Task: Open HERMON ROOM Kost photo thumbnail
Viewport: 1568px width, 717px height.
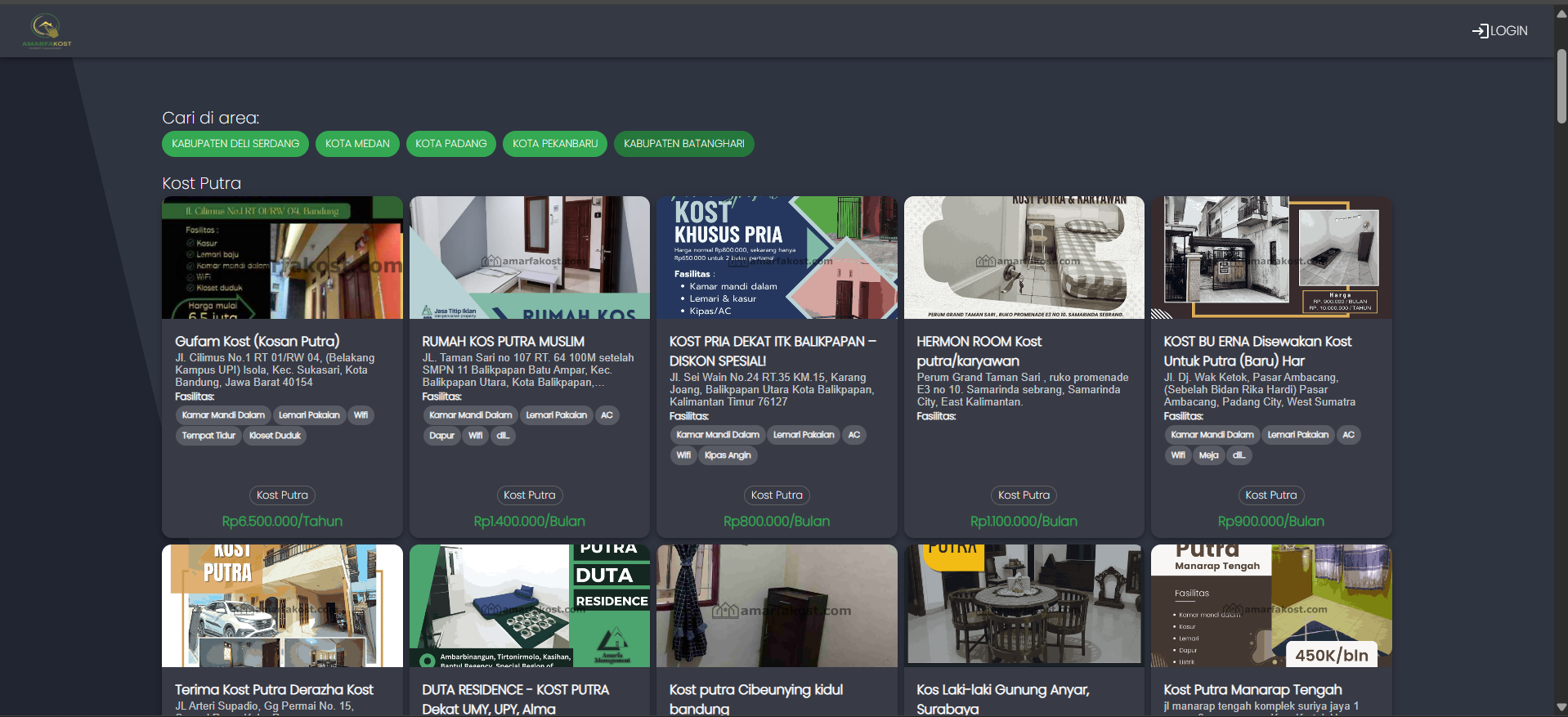Action: click(x=1024, y=258)
